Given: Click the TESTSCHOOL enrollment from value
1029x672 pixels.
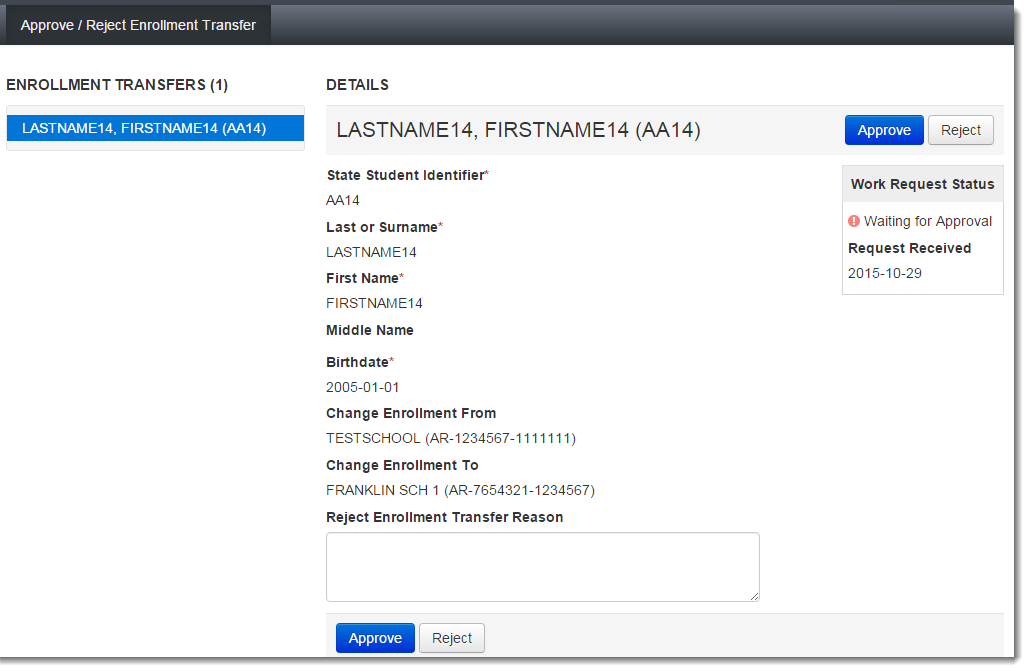Looking at the screenshot, I should click(450, 438).
